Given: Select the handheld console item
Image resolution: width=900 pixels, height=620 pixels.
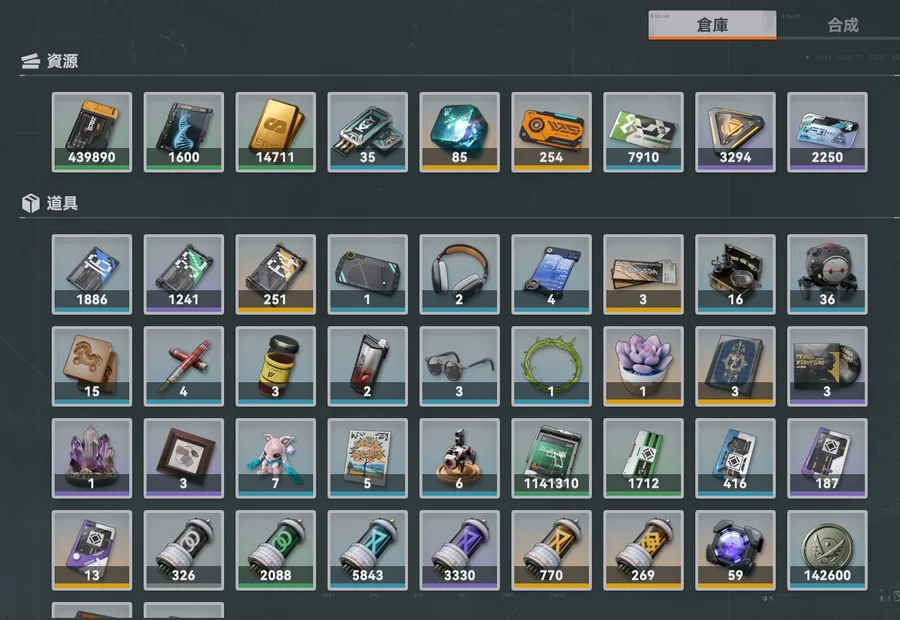Looking at the screenshot, I should click(x=367, y=274).
